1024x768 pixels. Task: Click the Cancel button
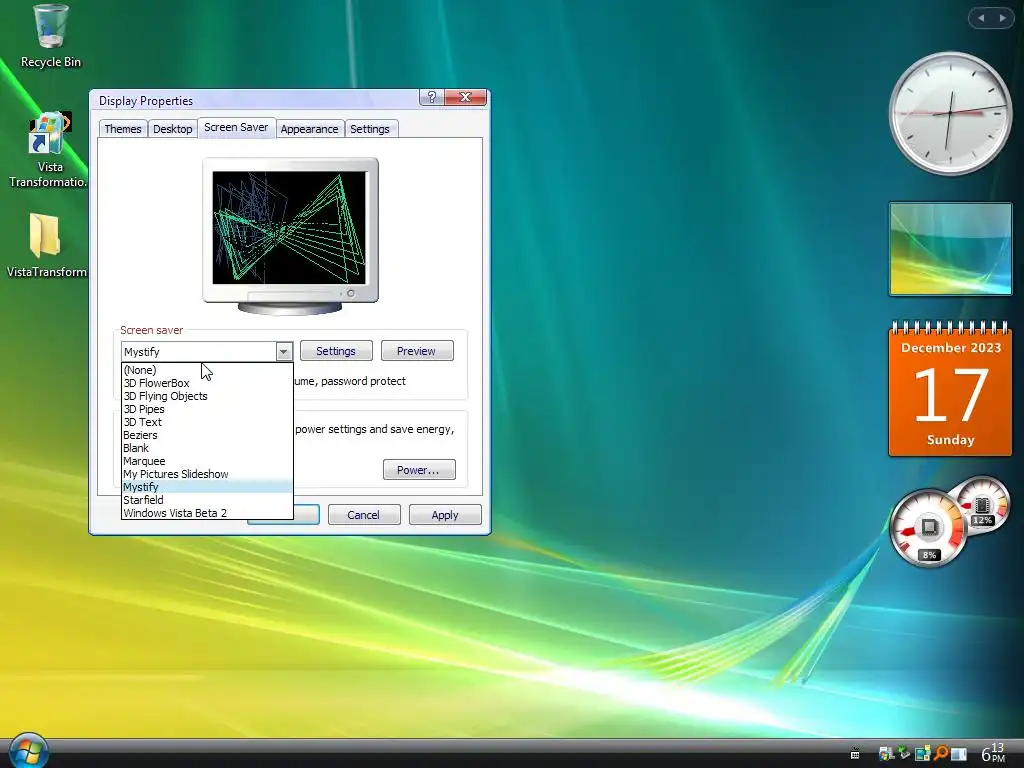pyautogui.click(x=364, y=515)
